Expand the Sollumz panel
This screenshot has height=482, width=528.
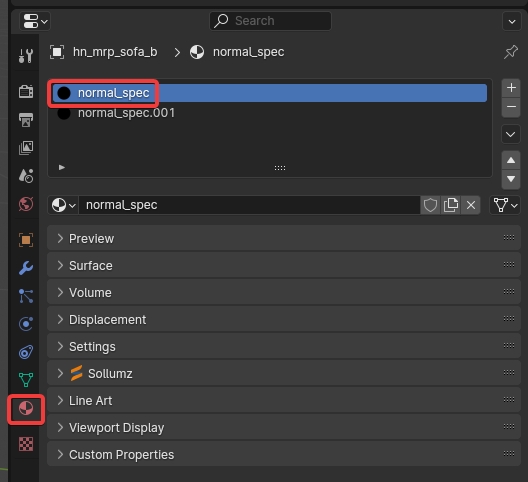[284, 373]
